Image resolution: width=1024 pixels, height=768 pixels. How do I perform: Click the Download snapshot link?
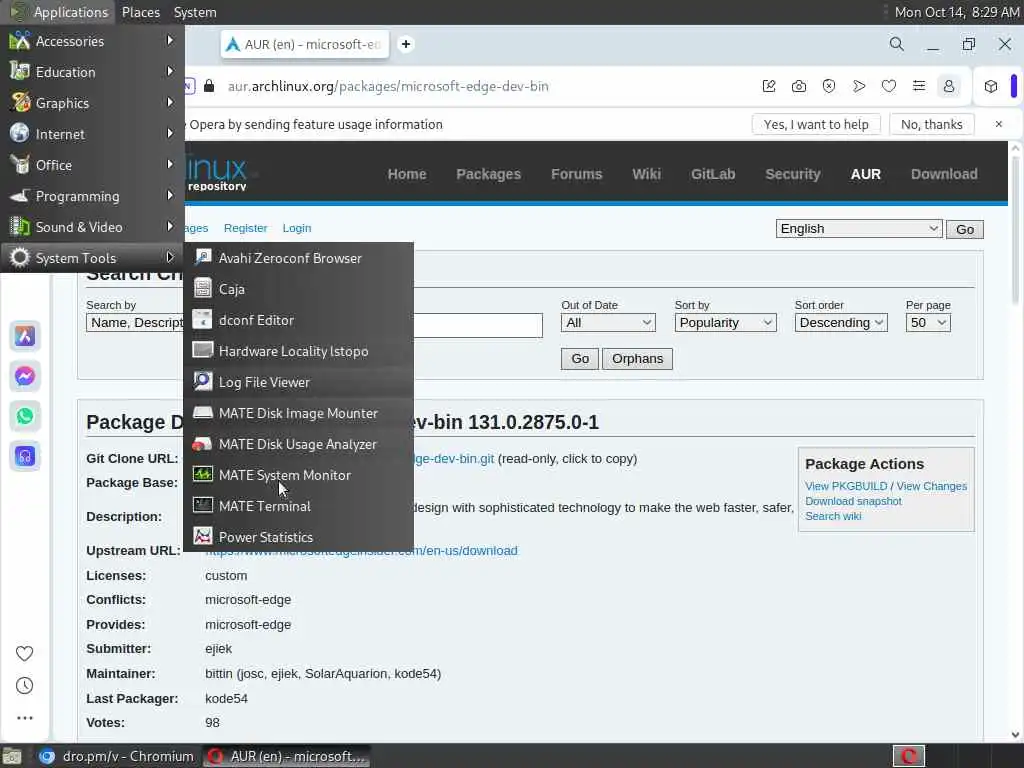(x=853, y=501)
